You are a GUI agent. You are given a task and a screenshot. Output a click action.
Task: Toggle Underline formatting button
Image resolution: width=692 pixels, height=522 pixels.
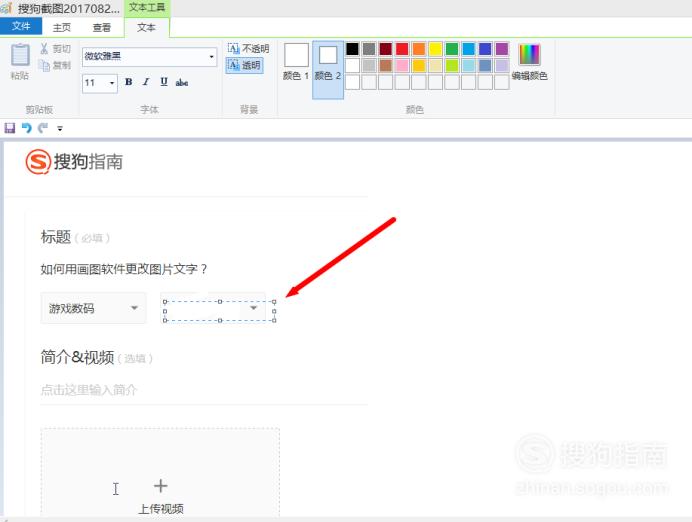pyautogui.click(x=164, y=82)
